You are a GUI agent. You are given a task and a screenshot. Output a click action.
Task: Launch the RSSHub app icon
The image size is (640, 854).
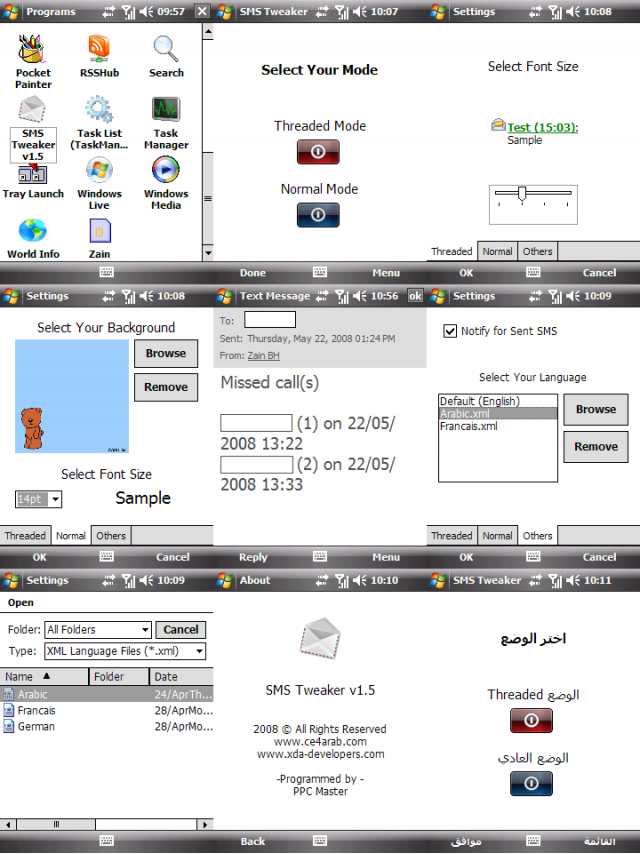click(x=99, y=49)
